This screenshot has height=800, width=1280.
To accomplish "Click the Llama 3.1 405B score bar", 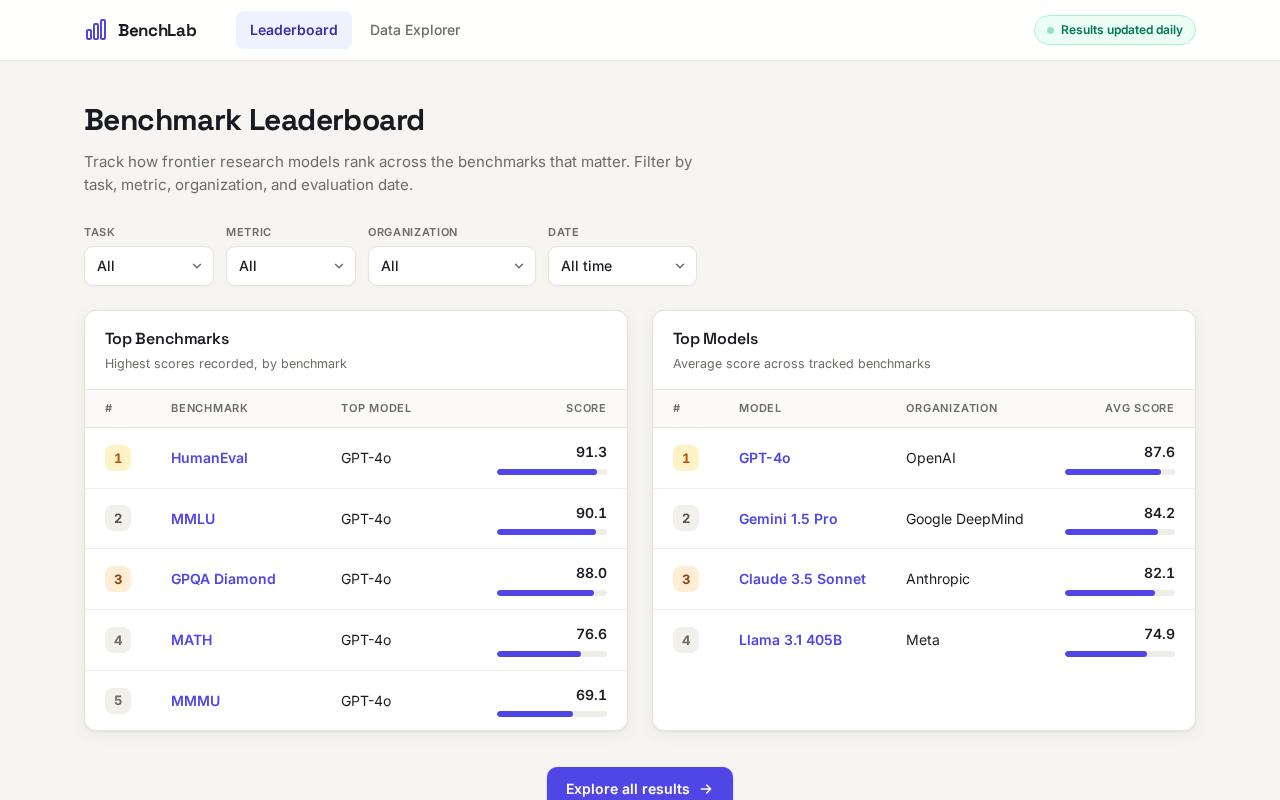I will pos(1120,654).
